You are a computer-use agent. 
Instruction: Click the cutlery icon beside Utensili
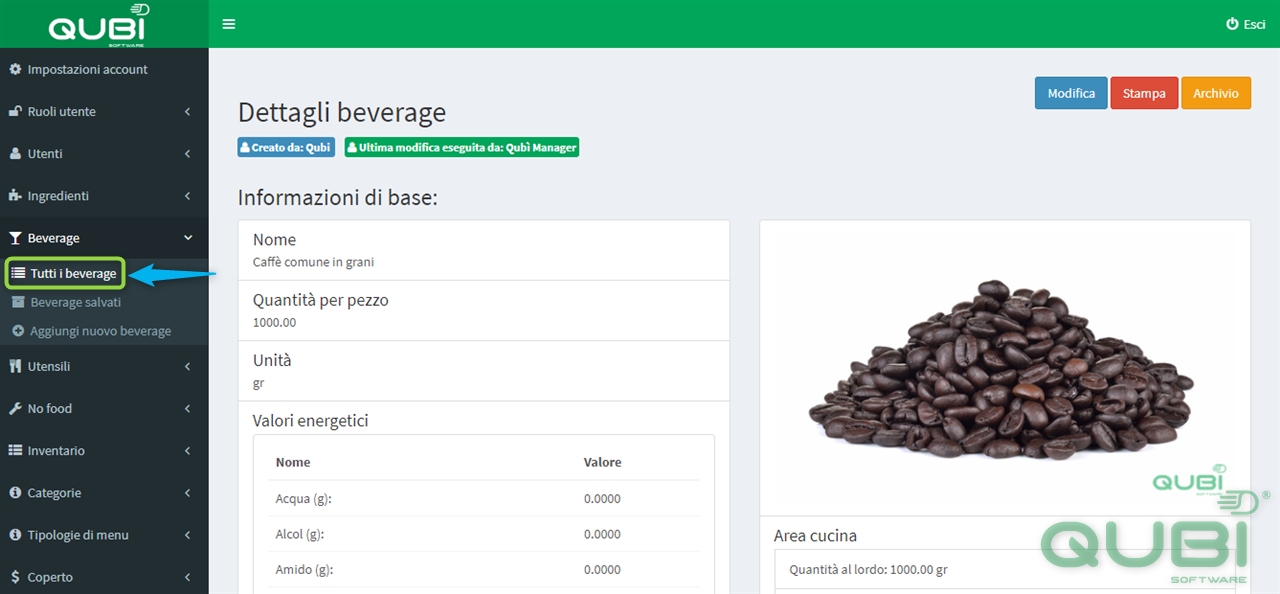pos(15,366)
